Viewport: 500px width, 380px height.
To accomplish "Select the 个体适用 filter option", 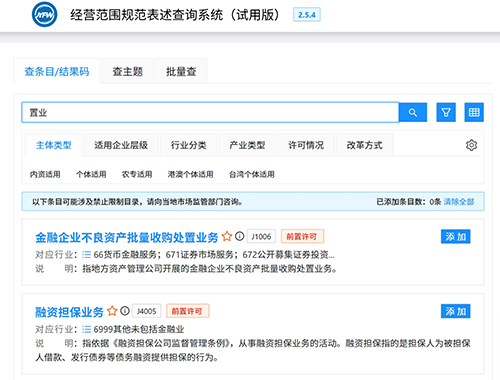I will click(91, 174).
